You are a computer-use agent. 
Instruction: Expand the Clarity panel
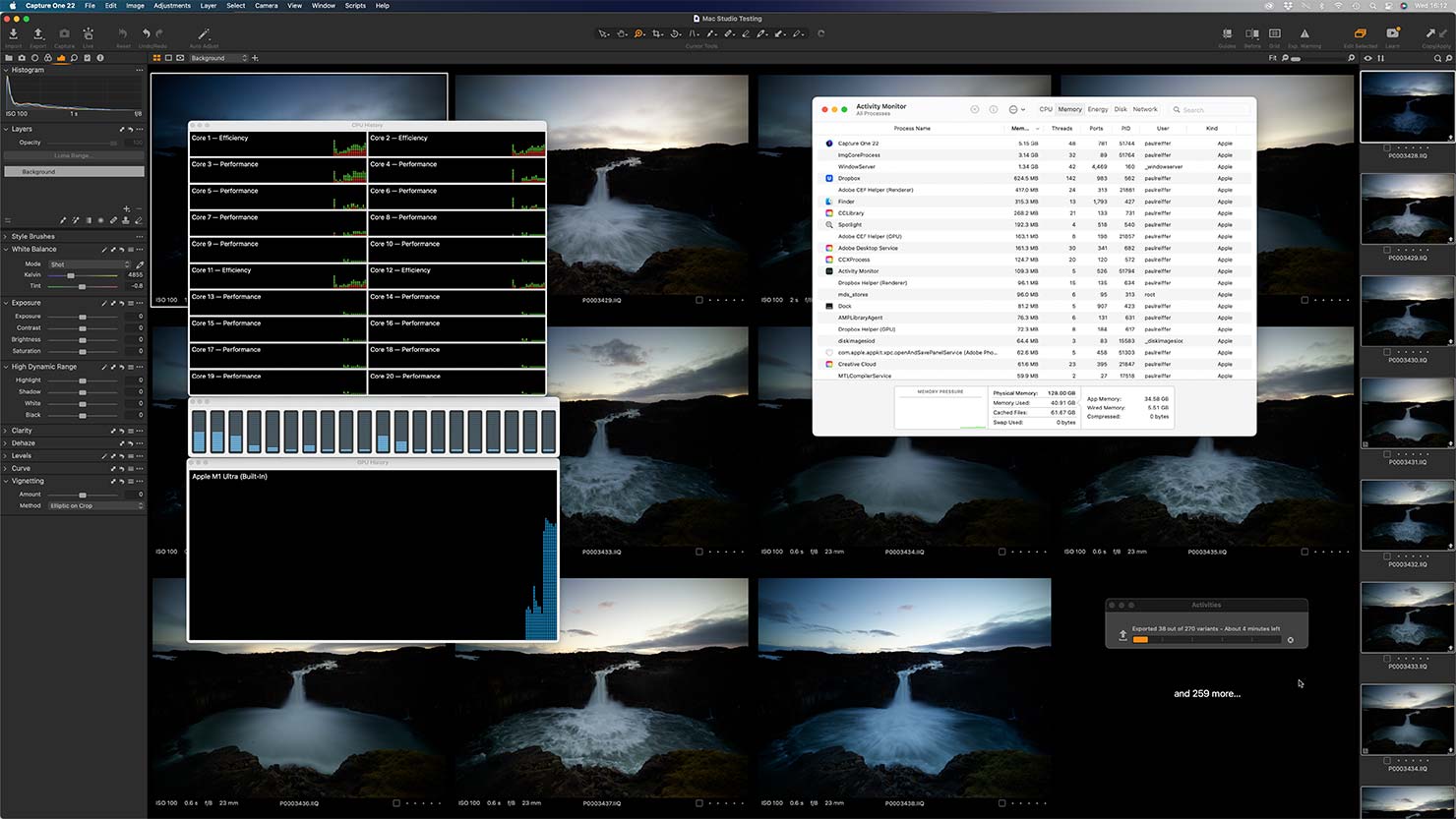click(x=5, y=431)
